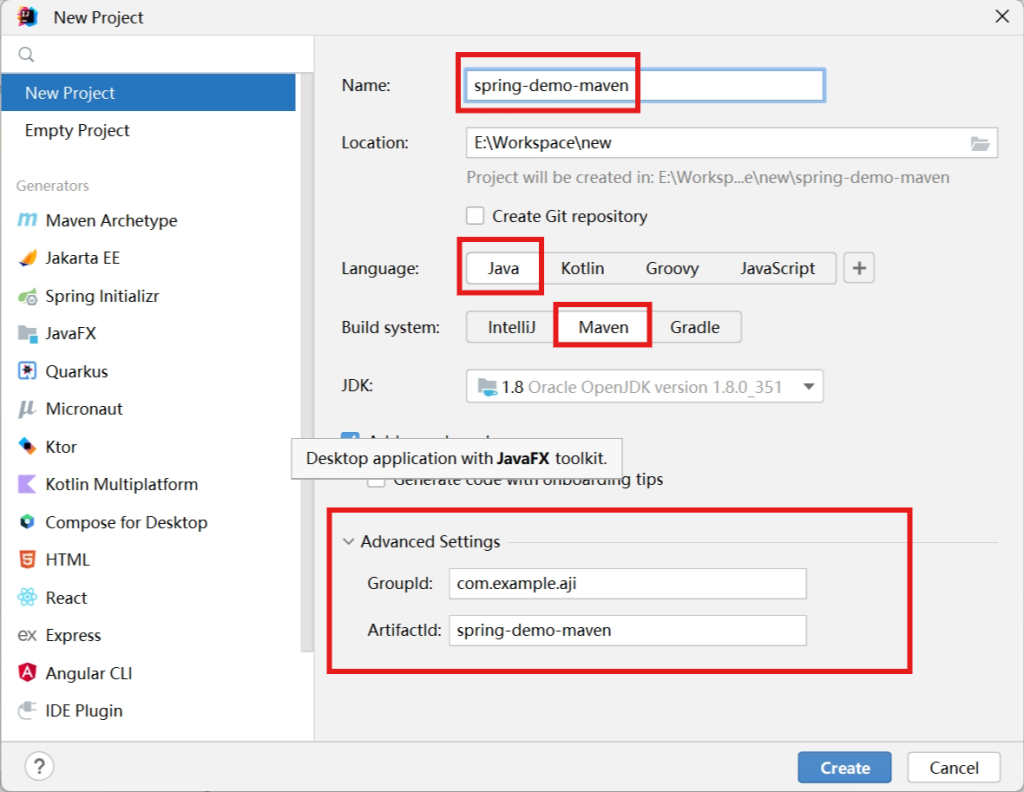Select IntelliJ as build system
Image resolution: width=1024 pixels, height=792 pixels.
tap(511, 327)
